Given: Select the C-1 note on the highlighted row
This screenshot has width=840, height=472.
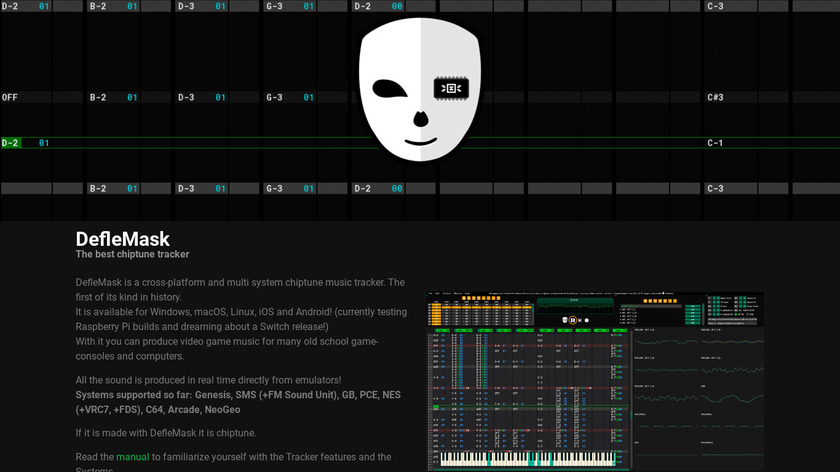Looking at the screenshot, I should pos(715,143).
